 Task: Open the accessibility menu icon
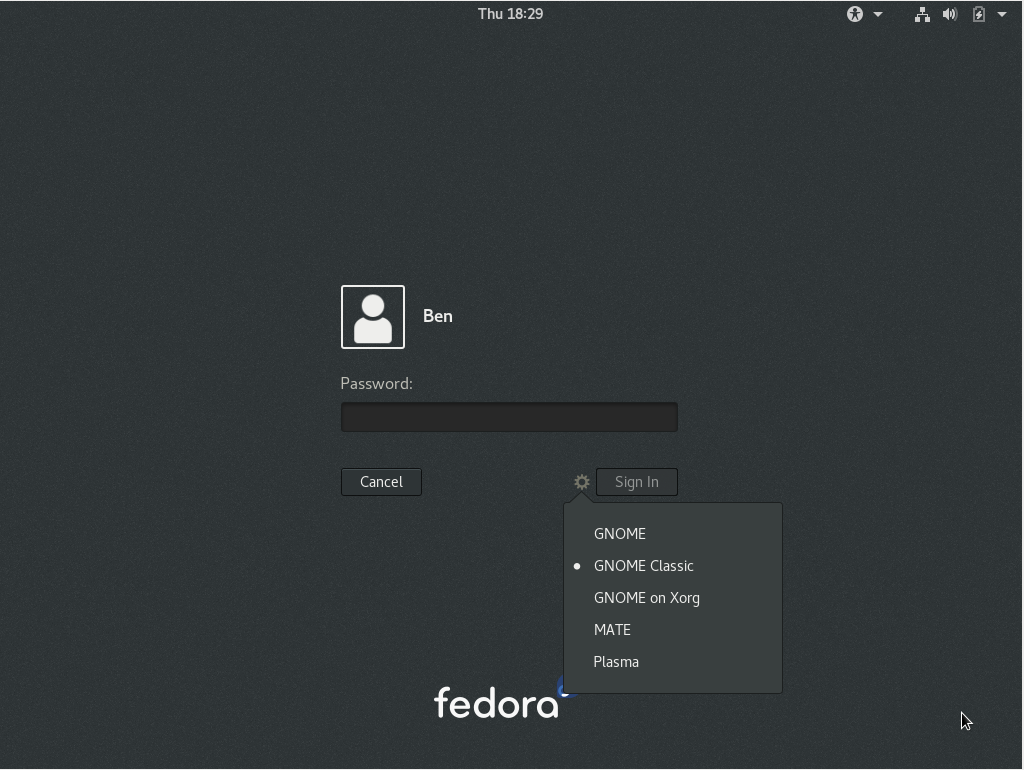(855, 14)
